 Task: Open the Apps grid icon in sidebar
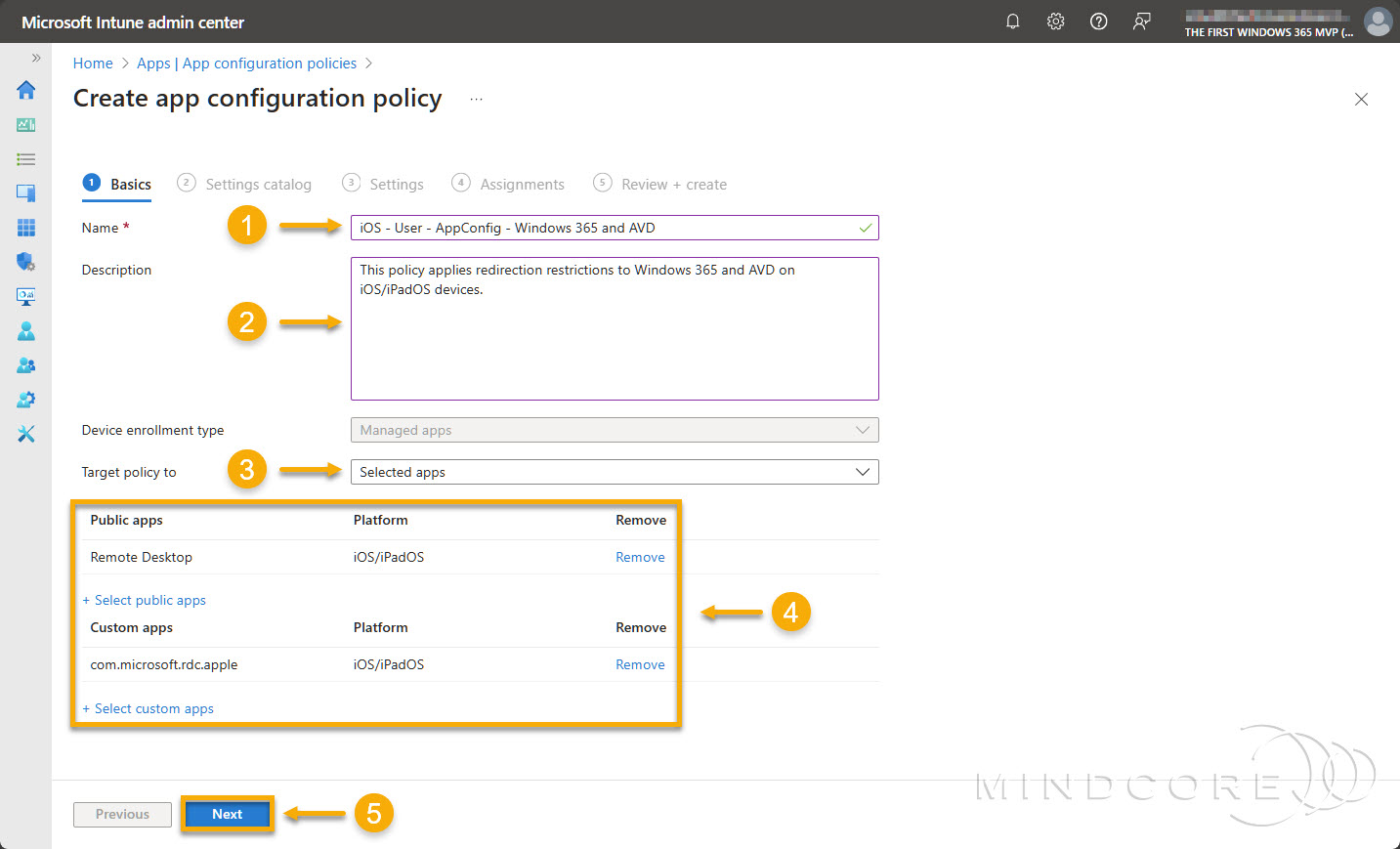tap(26, 228)
